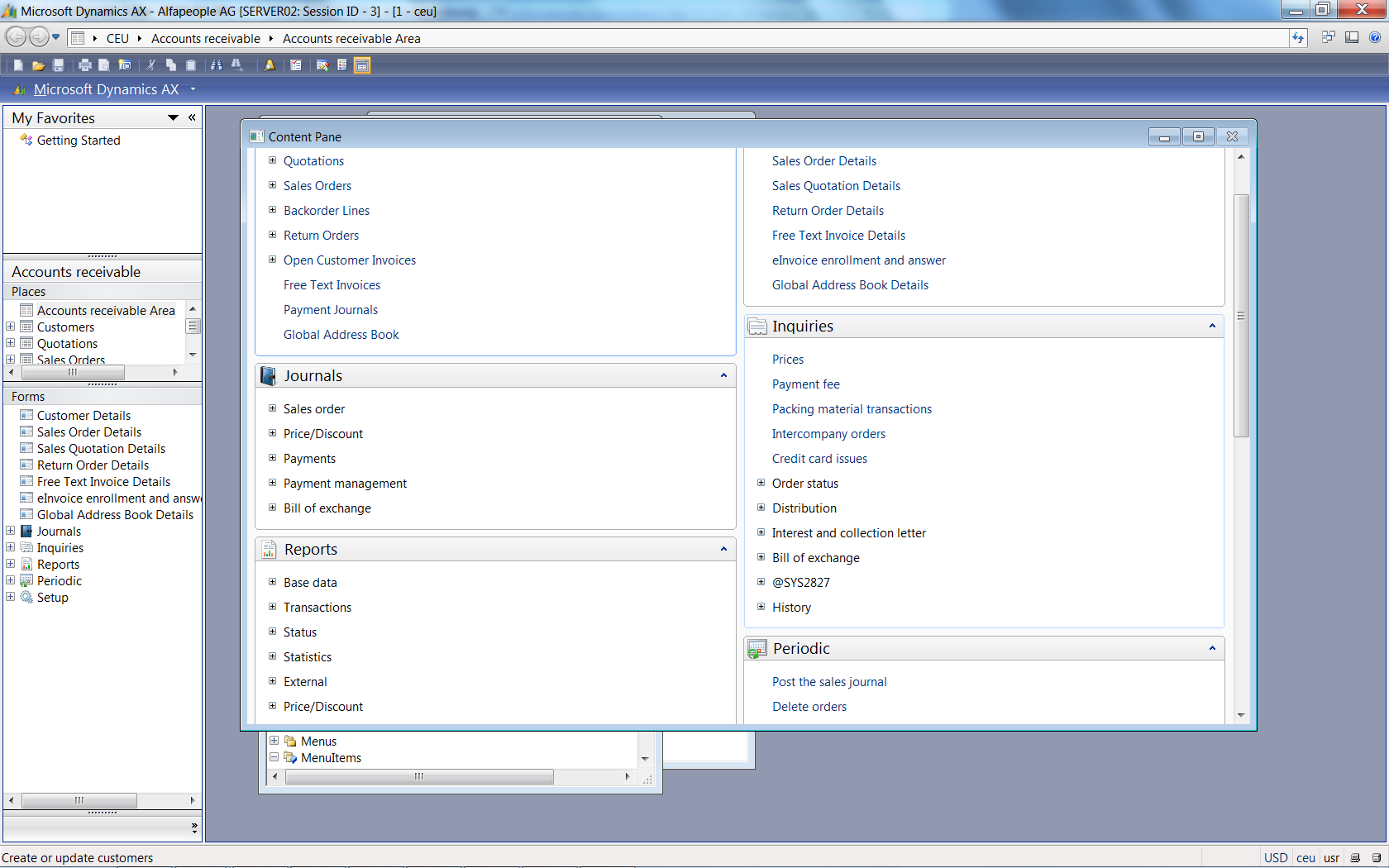Click the Alert bell toolbar icon
Viewport: 1389px width, 868px height.
coord(270,65)
